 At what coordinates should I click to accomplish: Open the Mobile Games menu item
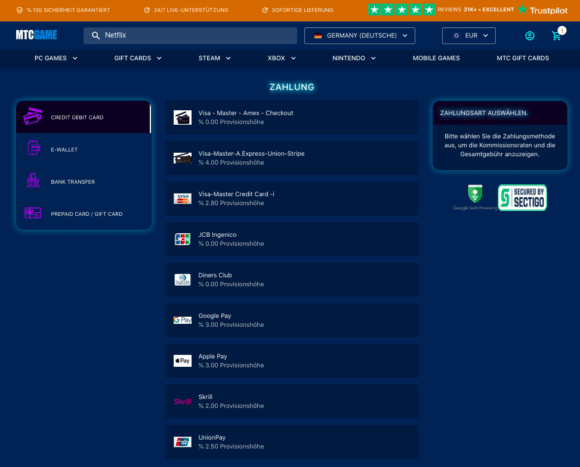[436, 58]
